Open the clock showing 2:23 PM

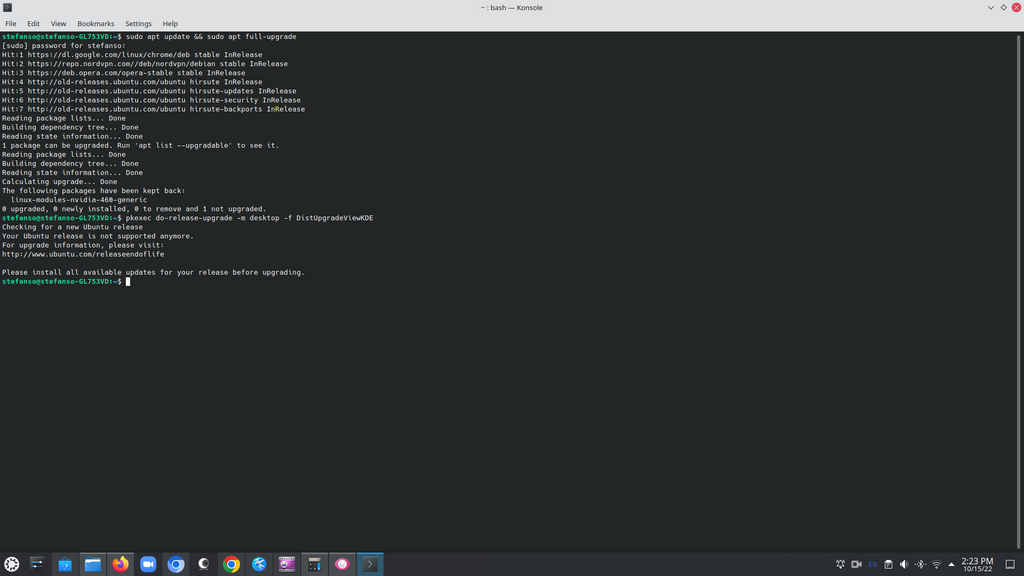(976, 564)
